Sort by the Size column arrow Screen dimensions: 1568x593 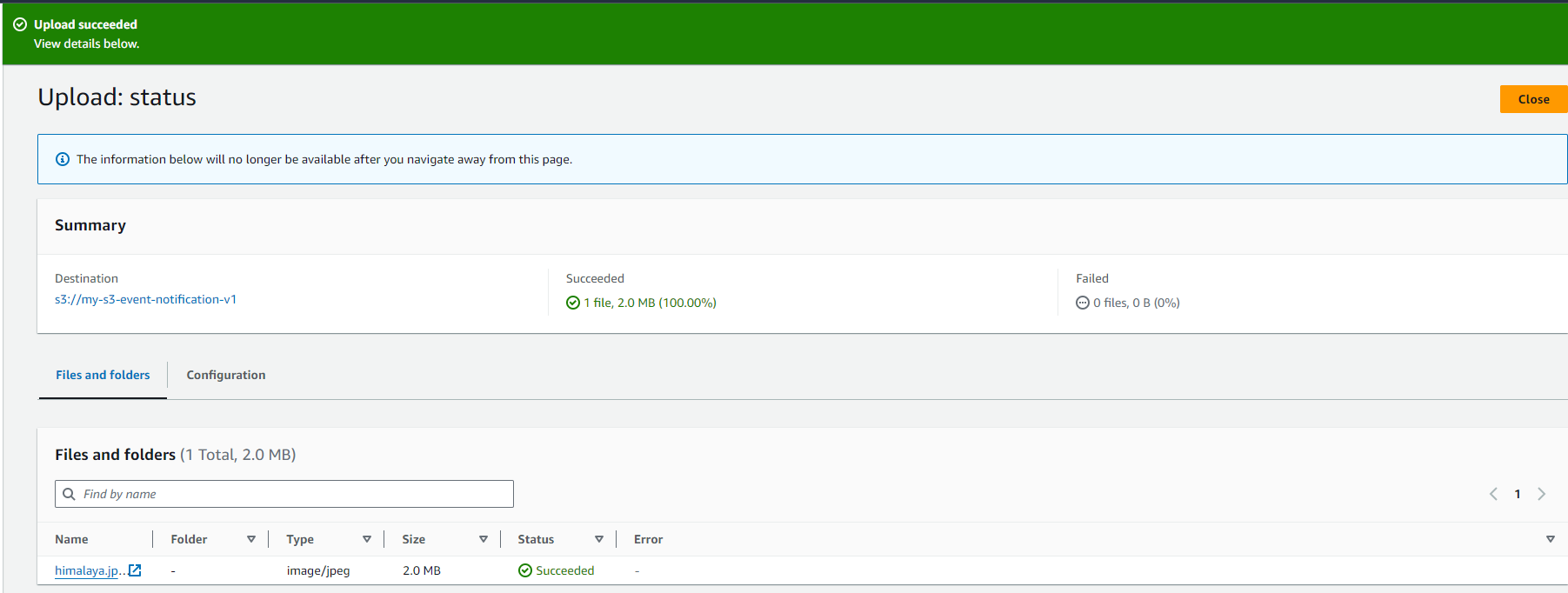tap(484, 539)
